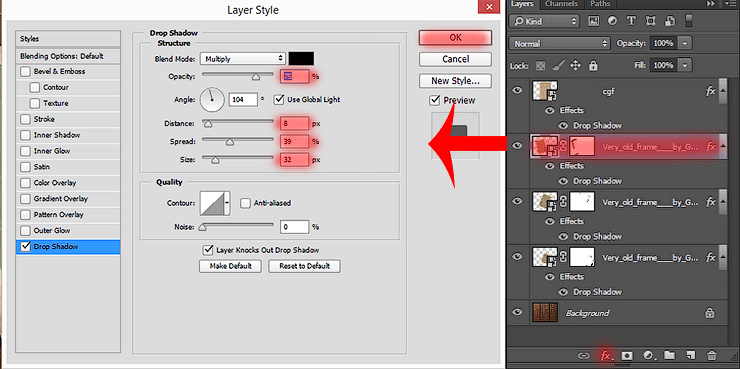Screen dimensions: 740x369
Task: Uncheck Layer Knocks Out Drop Shadow
Action: pos(207,250)
